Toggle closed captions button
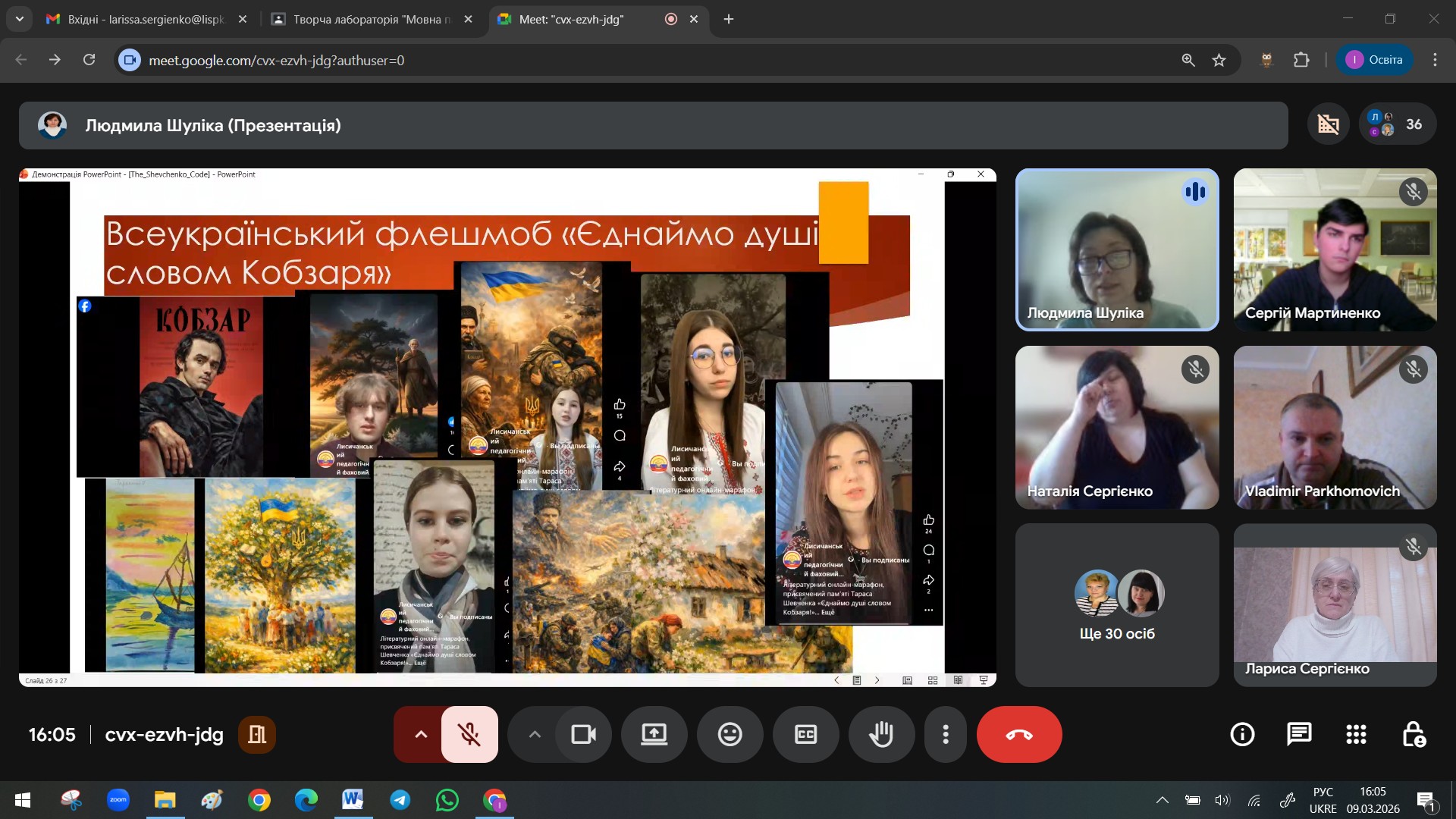The image size is (1456, 819). 805,734
